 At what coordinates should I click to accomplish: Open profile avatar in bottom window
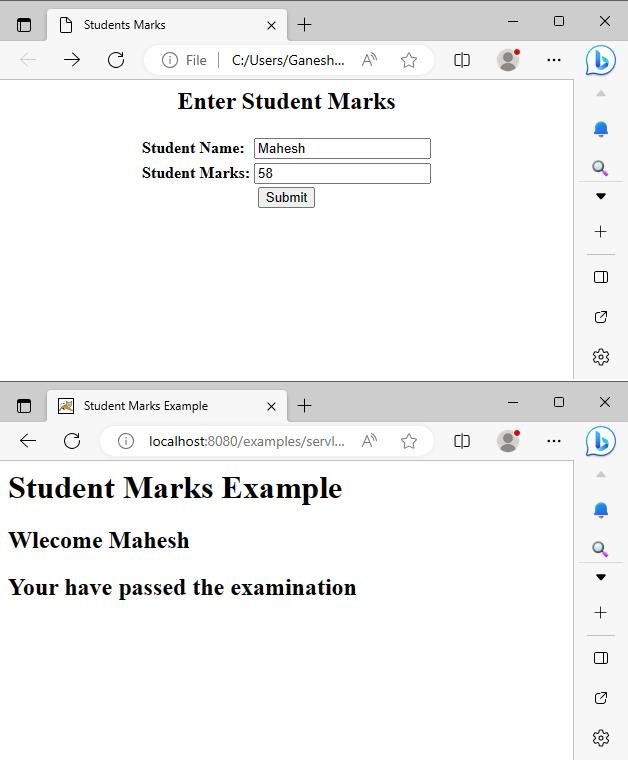(x=508, y=441)
